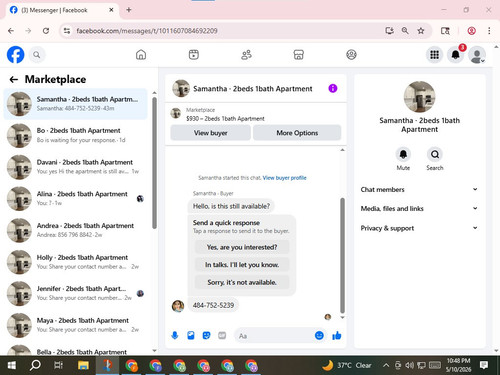Open a new browser tab
500x375 pixels.
click(129, 10)
